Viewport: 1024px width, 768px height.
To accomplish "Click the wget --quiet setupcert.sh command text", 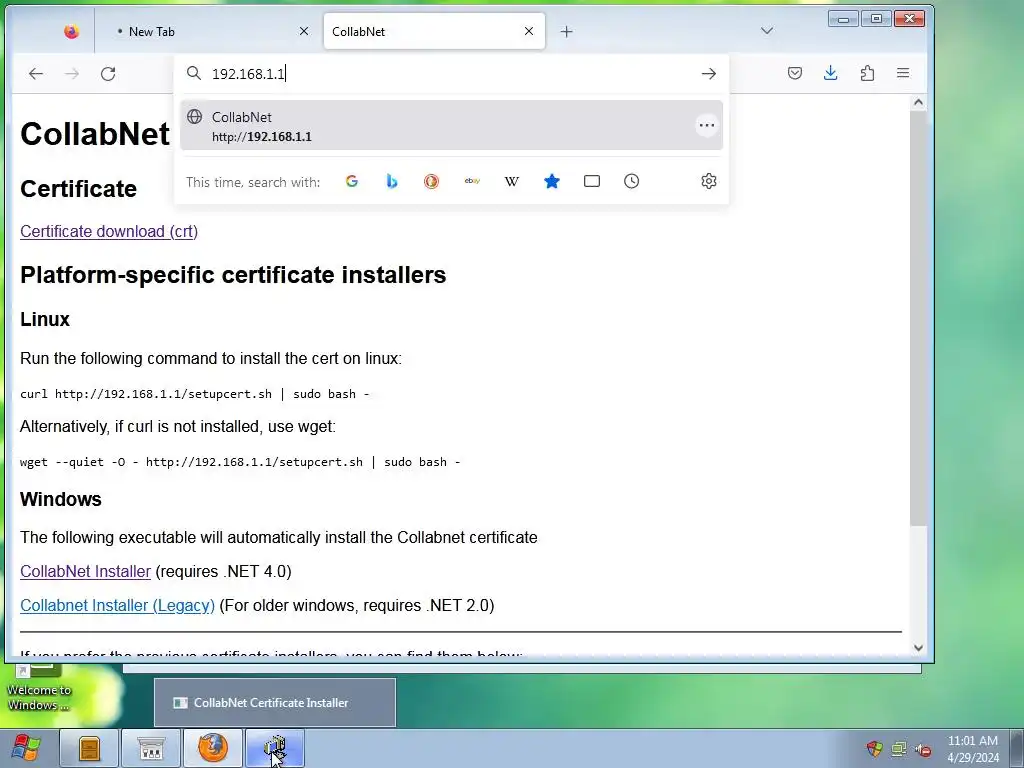I will click(240, 462).
